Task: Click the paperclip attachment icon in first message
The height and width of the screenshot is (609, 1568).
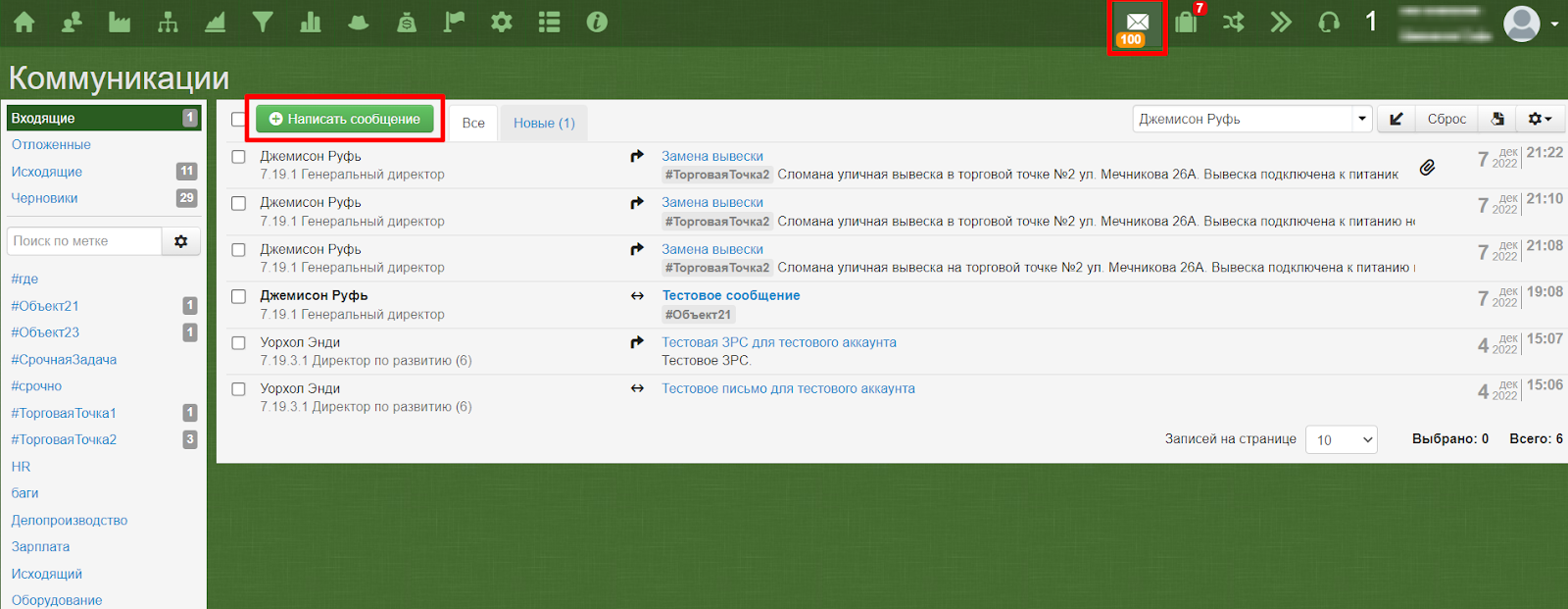Action: click(x=1428, y=167)
